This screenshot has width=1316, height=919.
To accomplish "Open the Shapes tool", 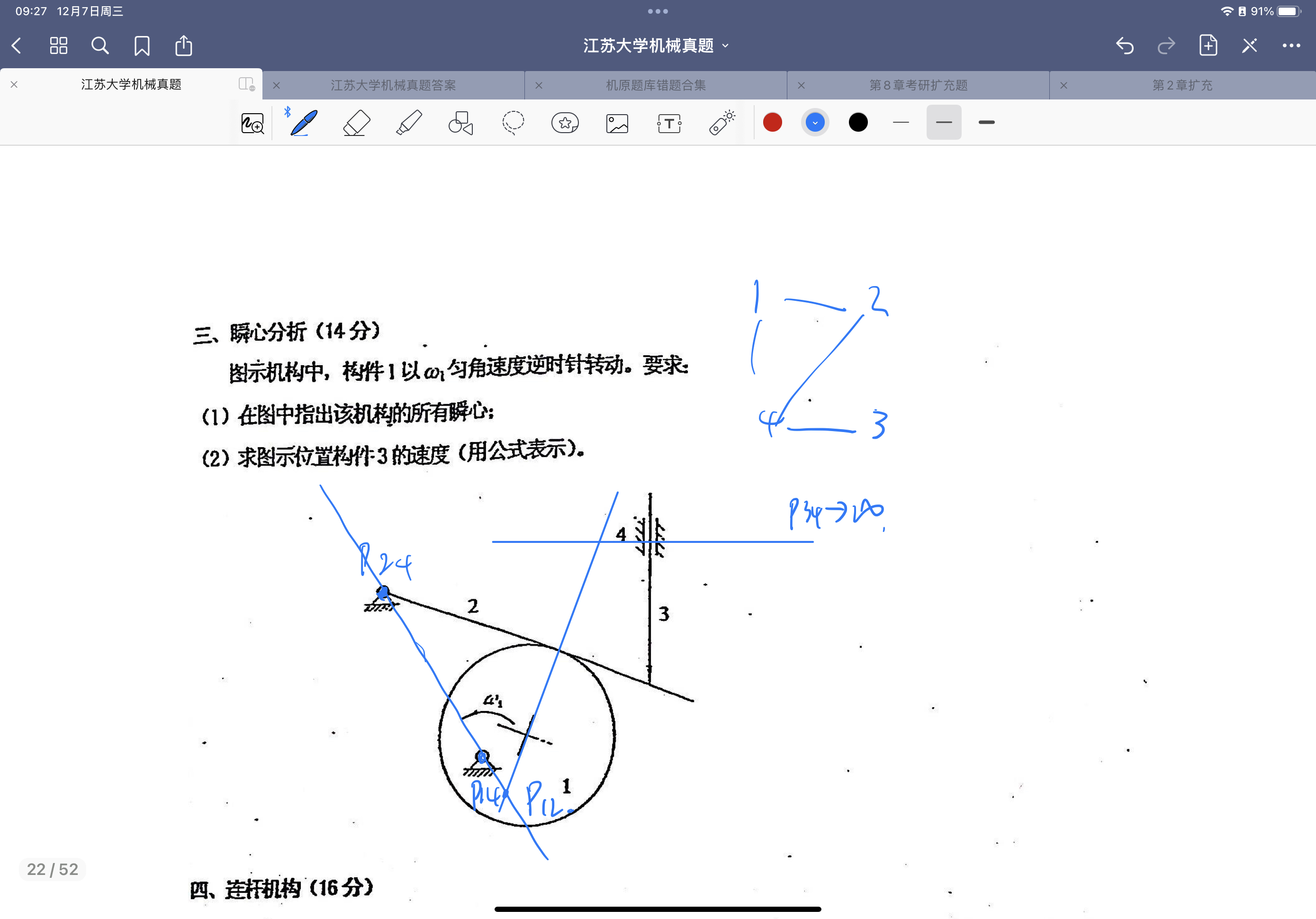I will [x=460, y=122].
